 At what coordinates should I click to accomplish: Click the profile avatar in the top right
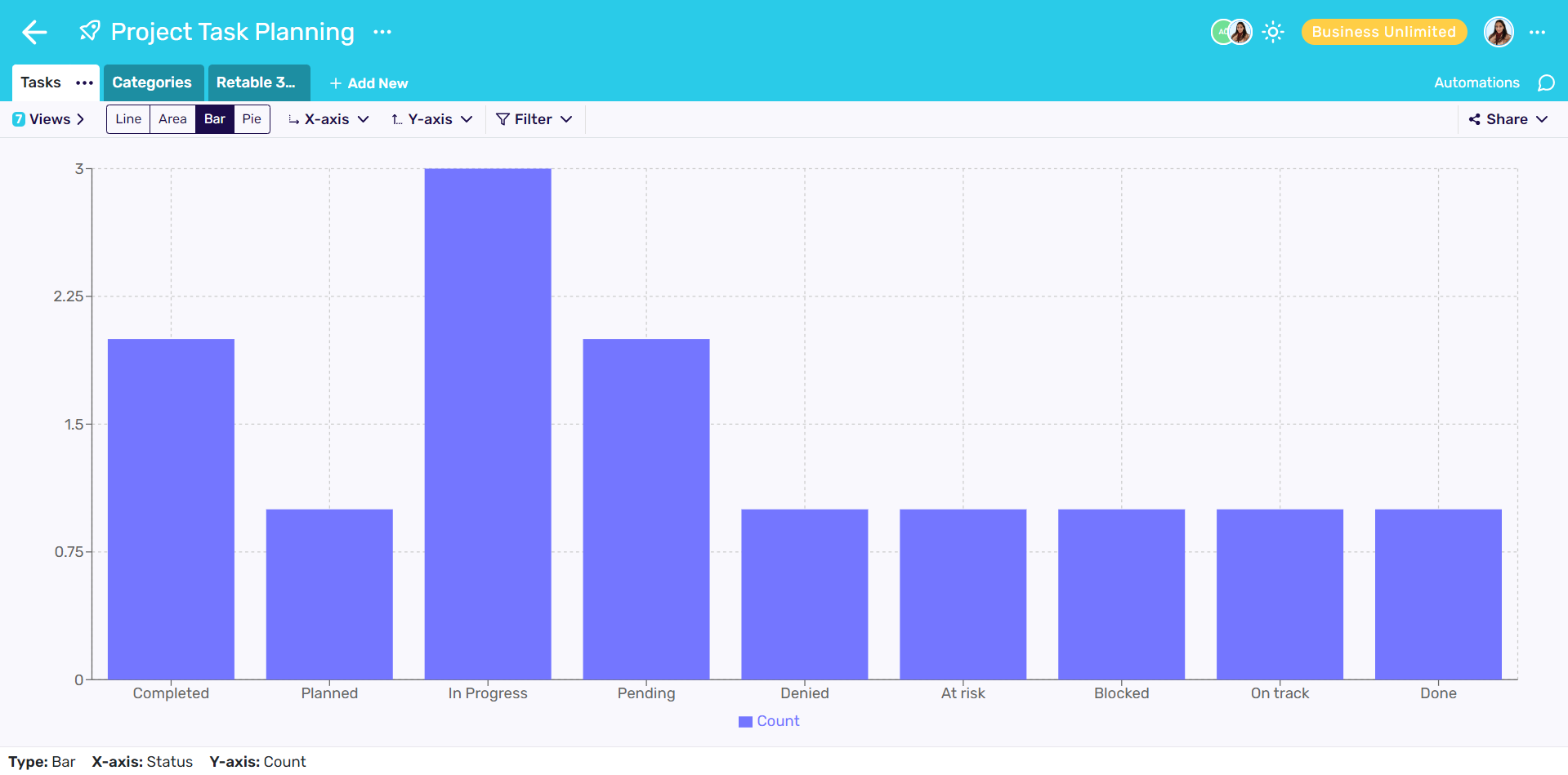tap(1499, 32)
